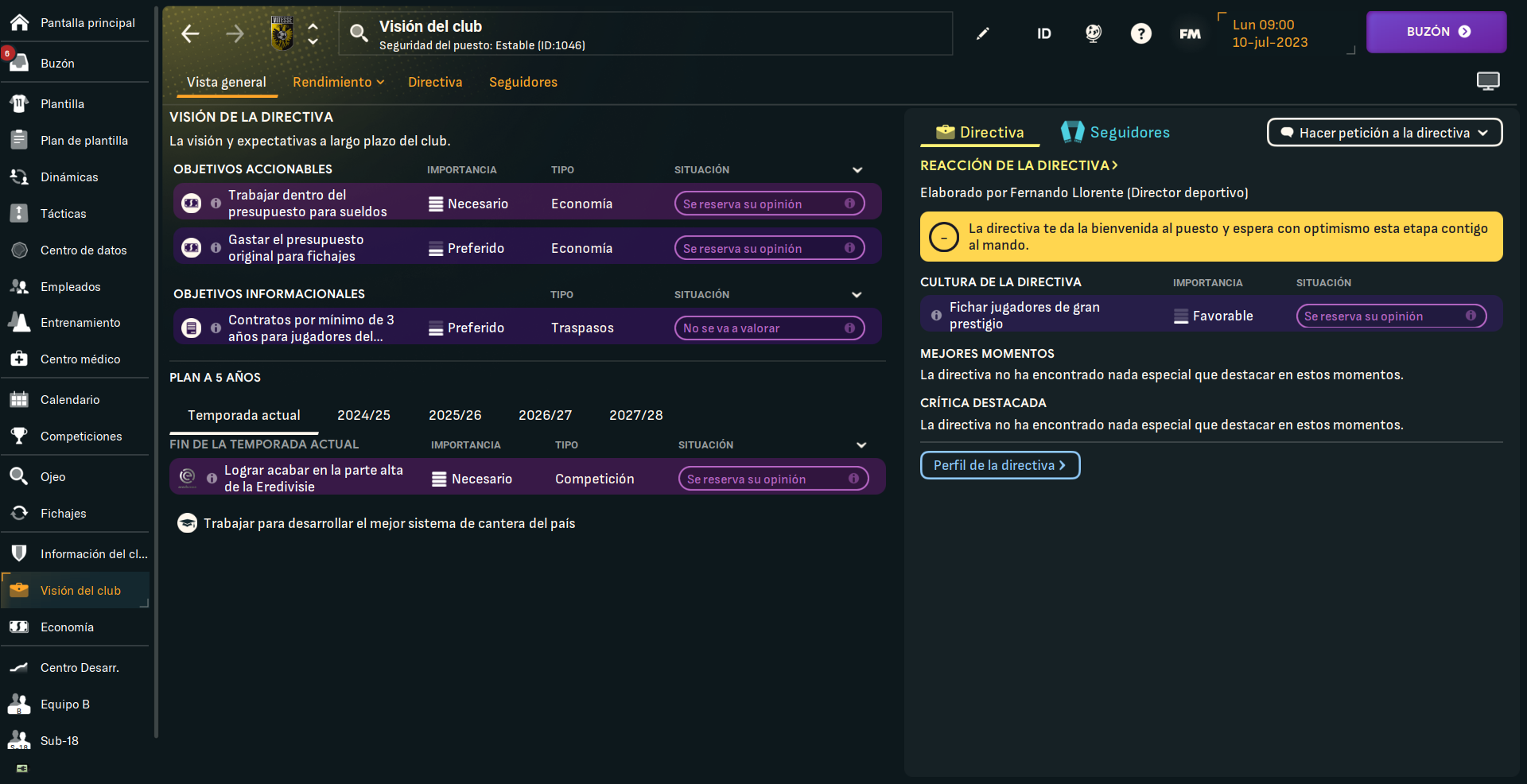Open the Reacción de la directiva link

[1019, 165]
